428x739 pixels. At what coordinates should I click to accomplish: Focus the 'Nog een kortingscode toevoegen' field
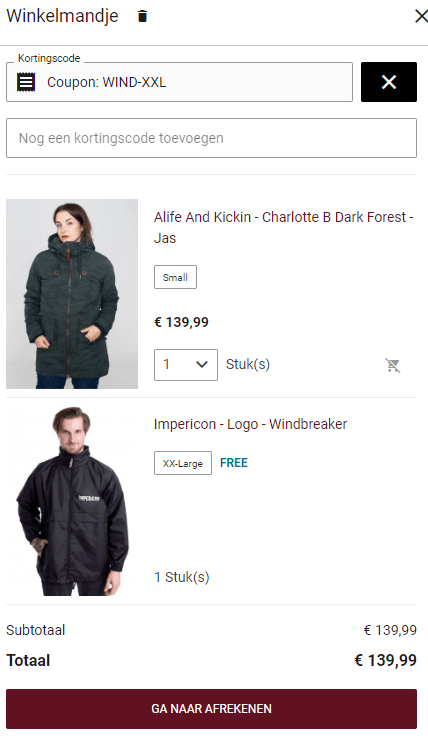211,138
